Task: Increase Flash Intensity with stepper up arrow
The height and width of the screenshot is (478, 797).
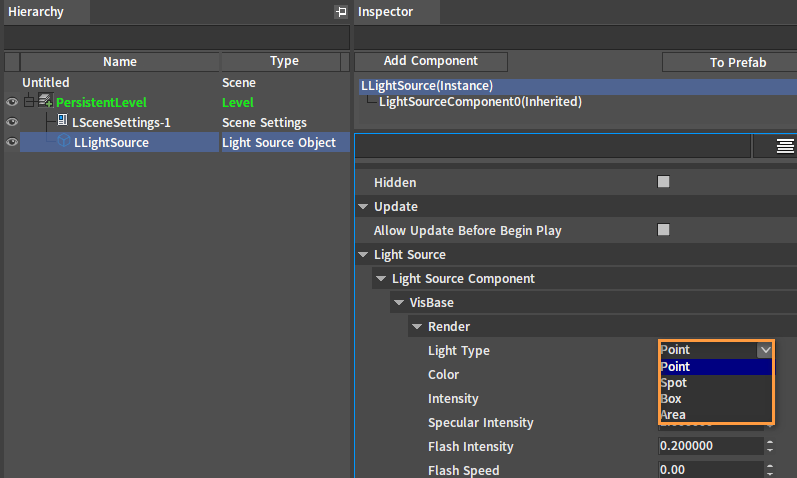Action: click(x=770, y=442)
